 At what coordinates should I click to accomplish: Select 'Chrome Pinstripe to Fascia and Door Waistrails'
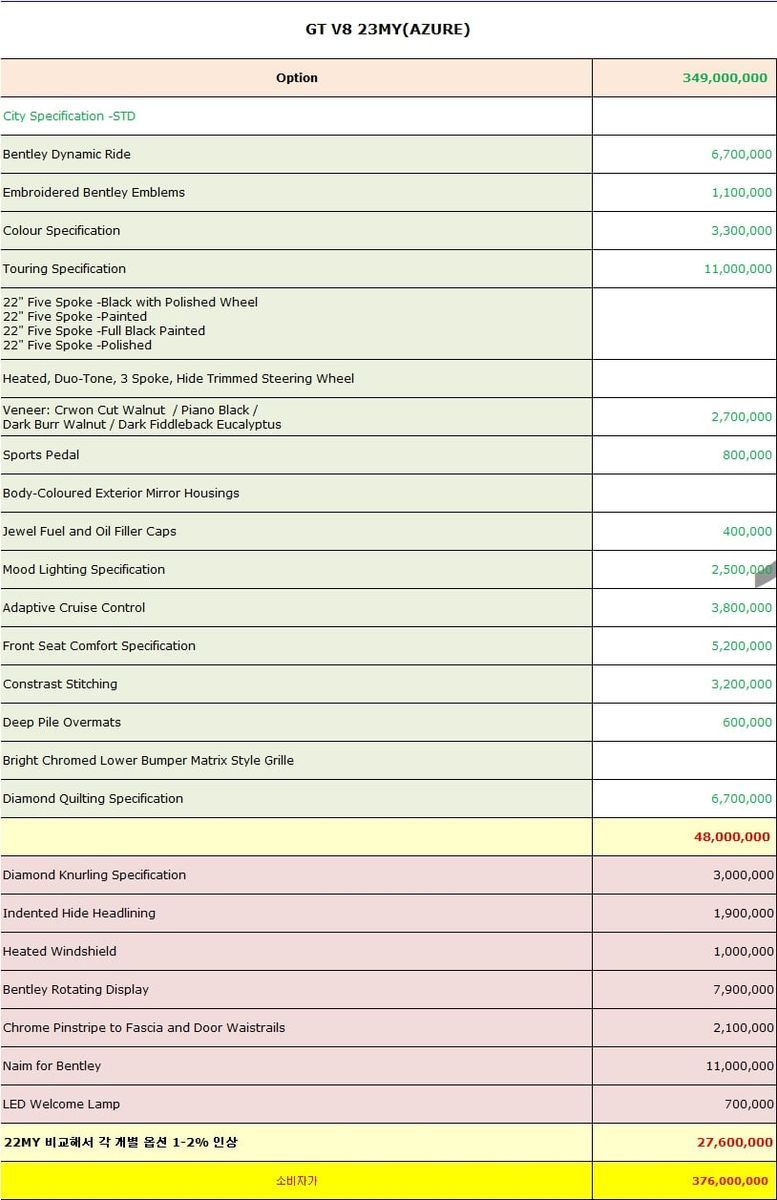296,1027
